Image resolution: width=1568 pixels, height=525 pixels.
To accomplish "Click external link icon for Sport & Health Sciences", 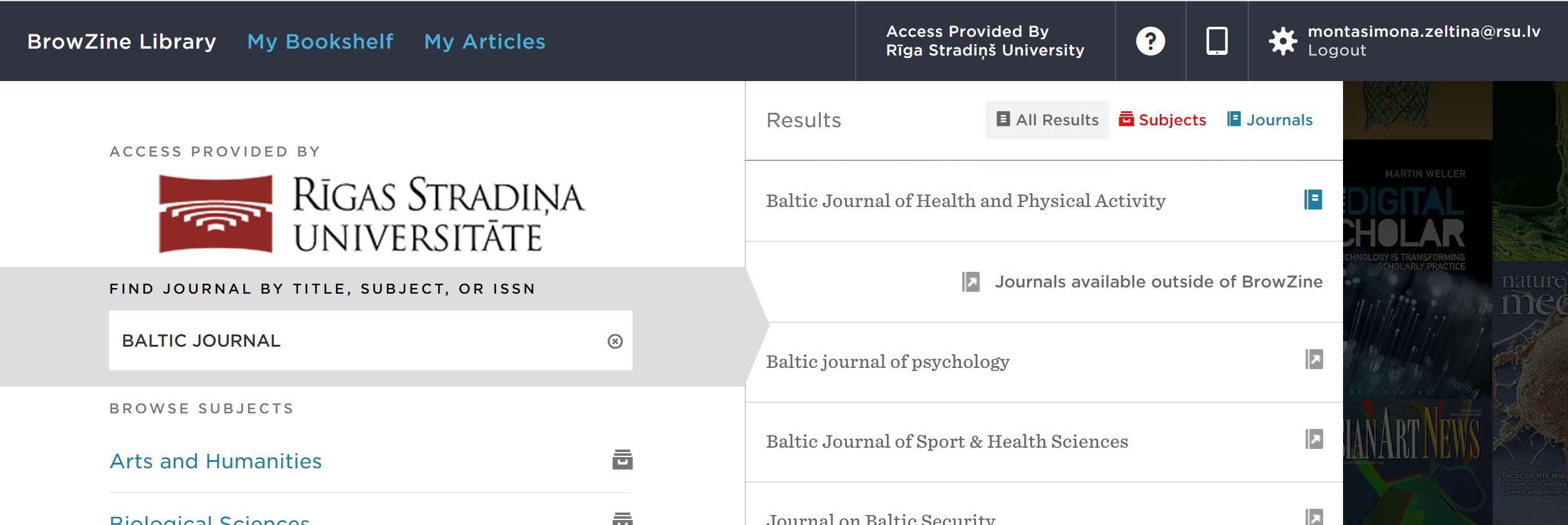I will (1314, 440).
